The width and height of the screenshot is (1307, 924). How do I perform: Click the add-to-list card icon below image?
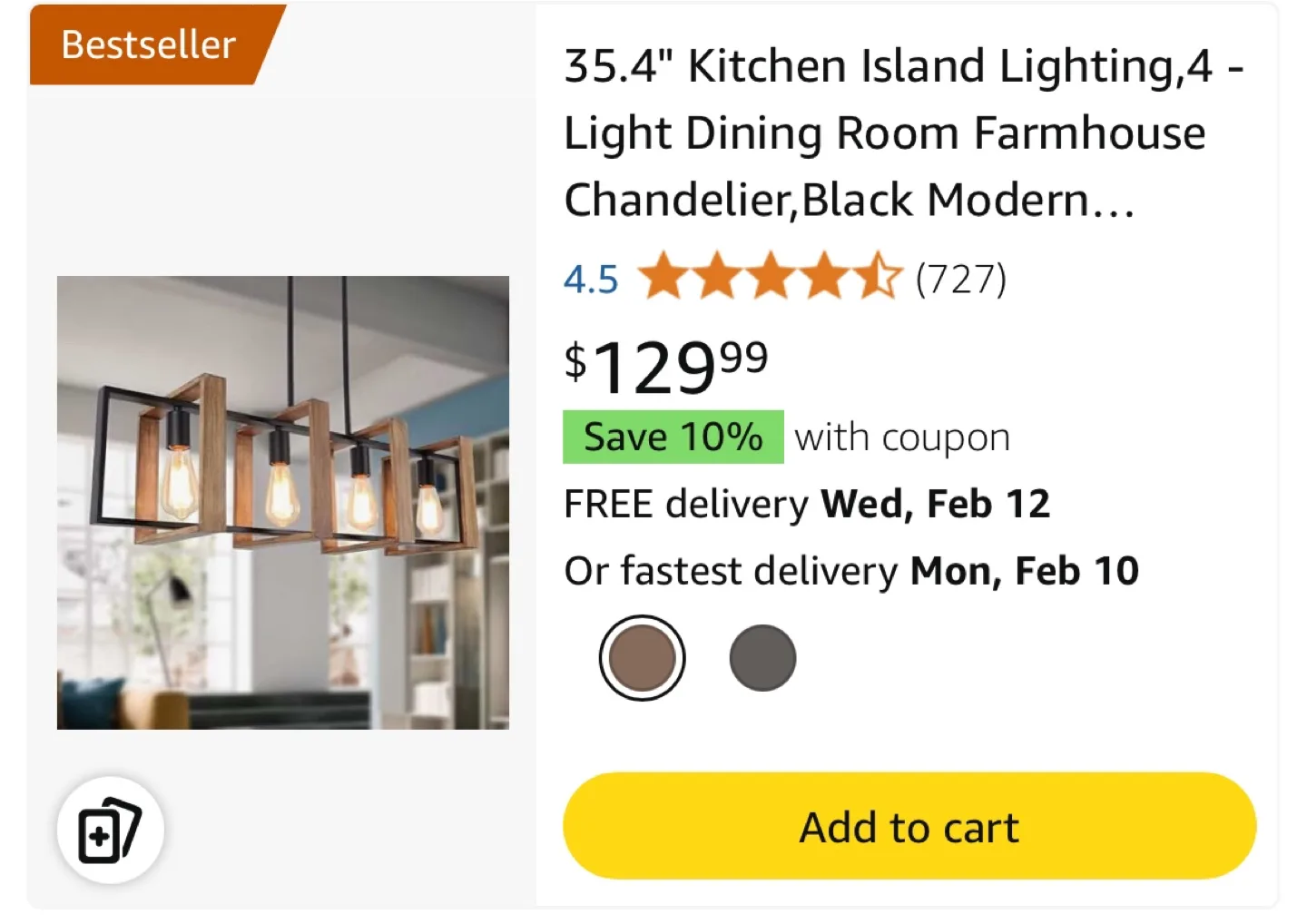(109, 827)
